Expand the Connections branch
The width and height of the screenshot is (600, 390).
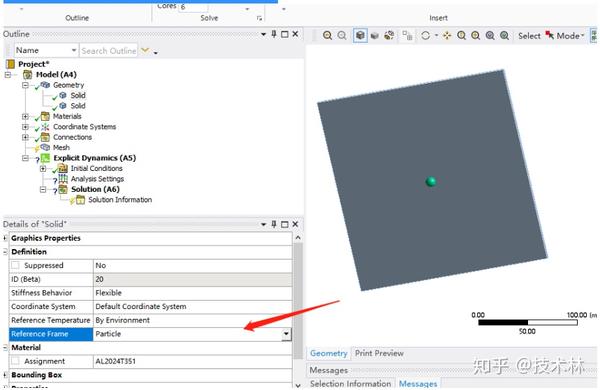(25, 137)
